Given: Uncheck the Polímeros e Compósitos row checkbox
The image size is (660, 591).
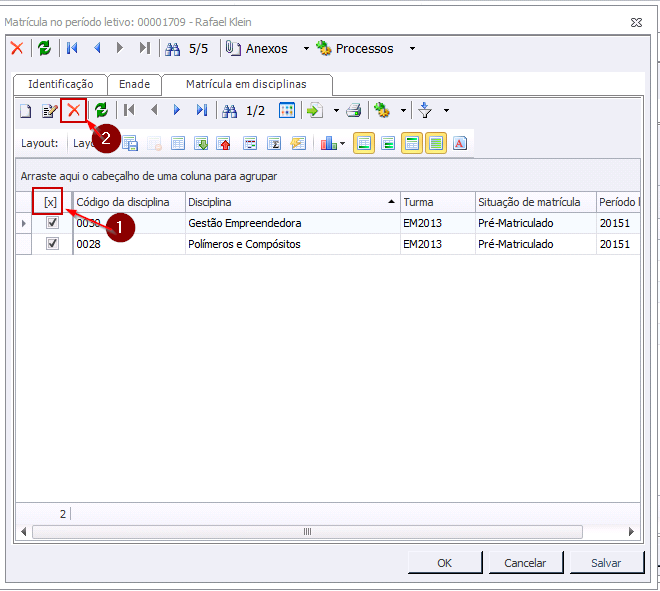Looking at the screenshot, I should (52, 243).
